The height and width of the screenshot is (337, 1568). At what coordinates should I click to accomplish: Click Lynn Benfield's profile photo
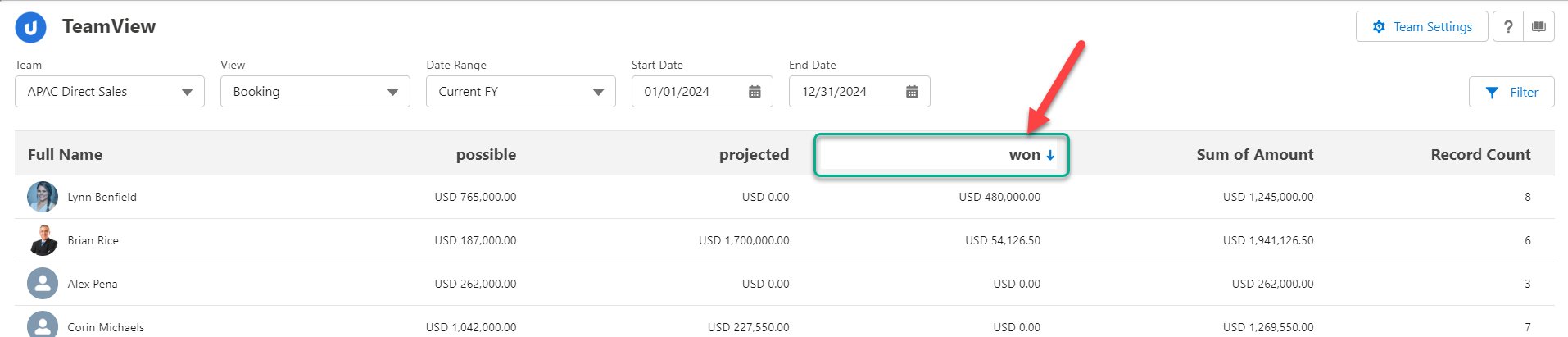point(43,197)
